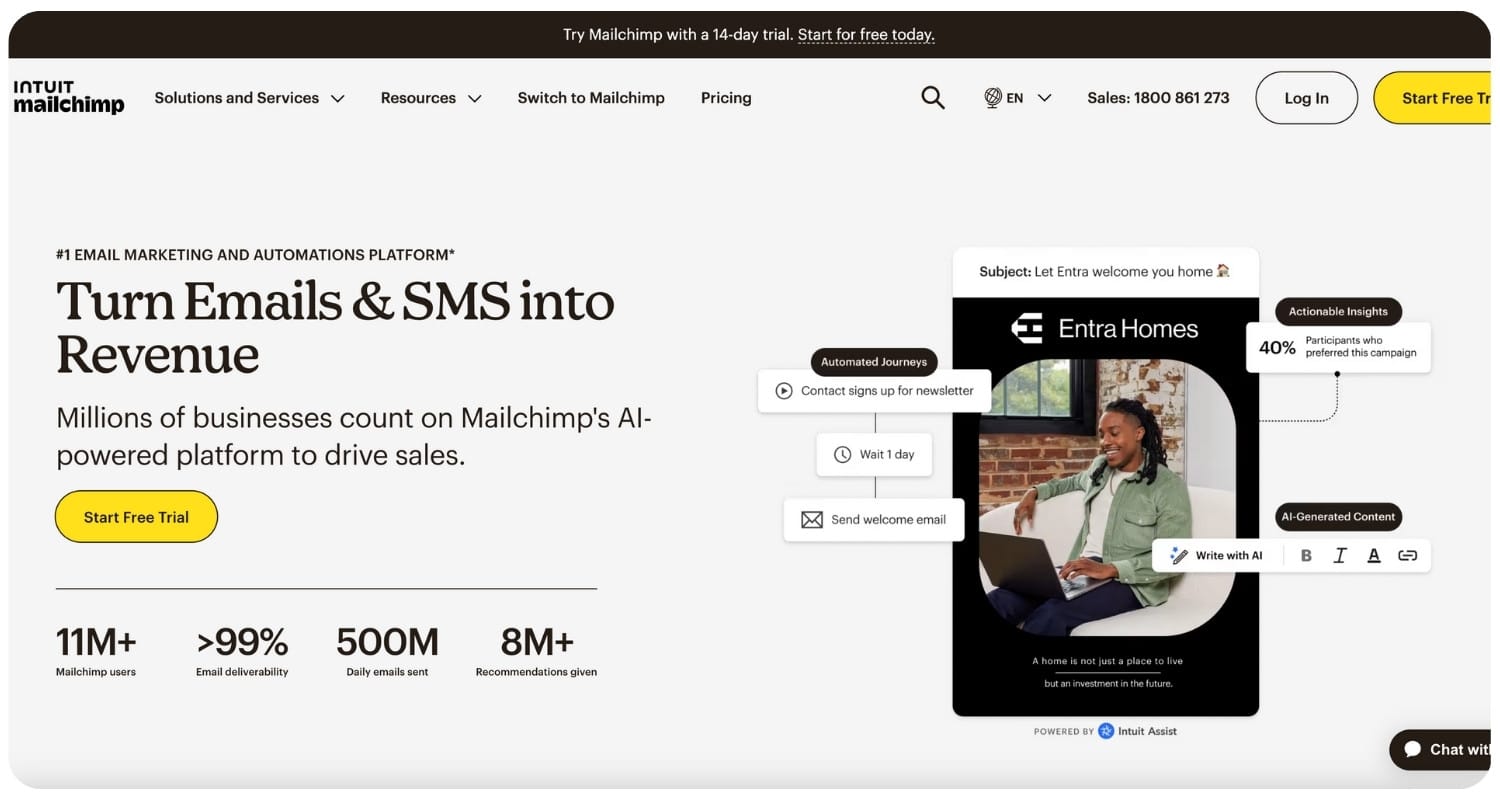Toggle bold formatting in the AI toolbar
The height and width of the screenshot is (800, 1500).
1306,555
